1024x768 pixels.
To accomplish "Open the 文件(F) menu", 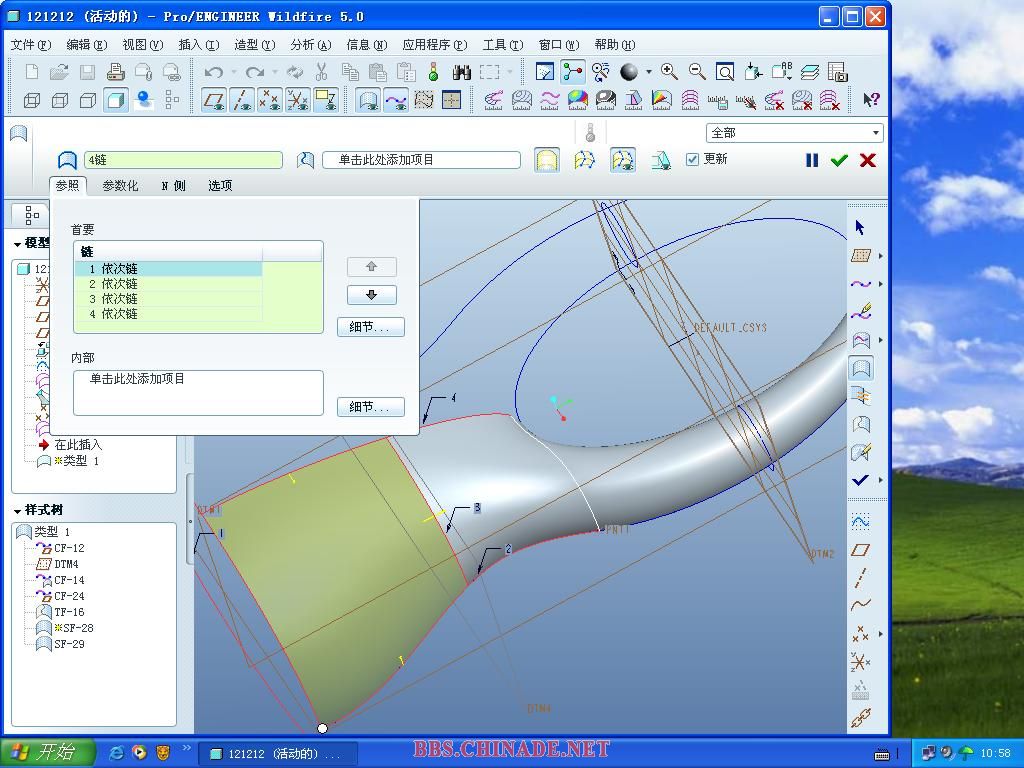I will (31, 44).
